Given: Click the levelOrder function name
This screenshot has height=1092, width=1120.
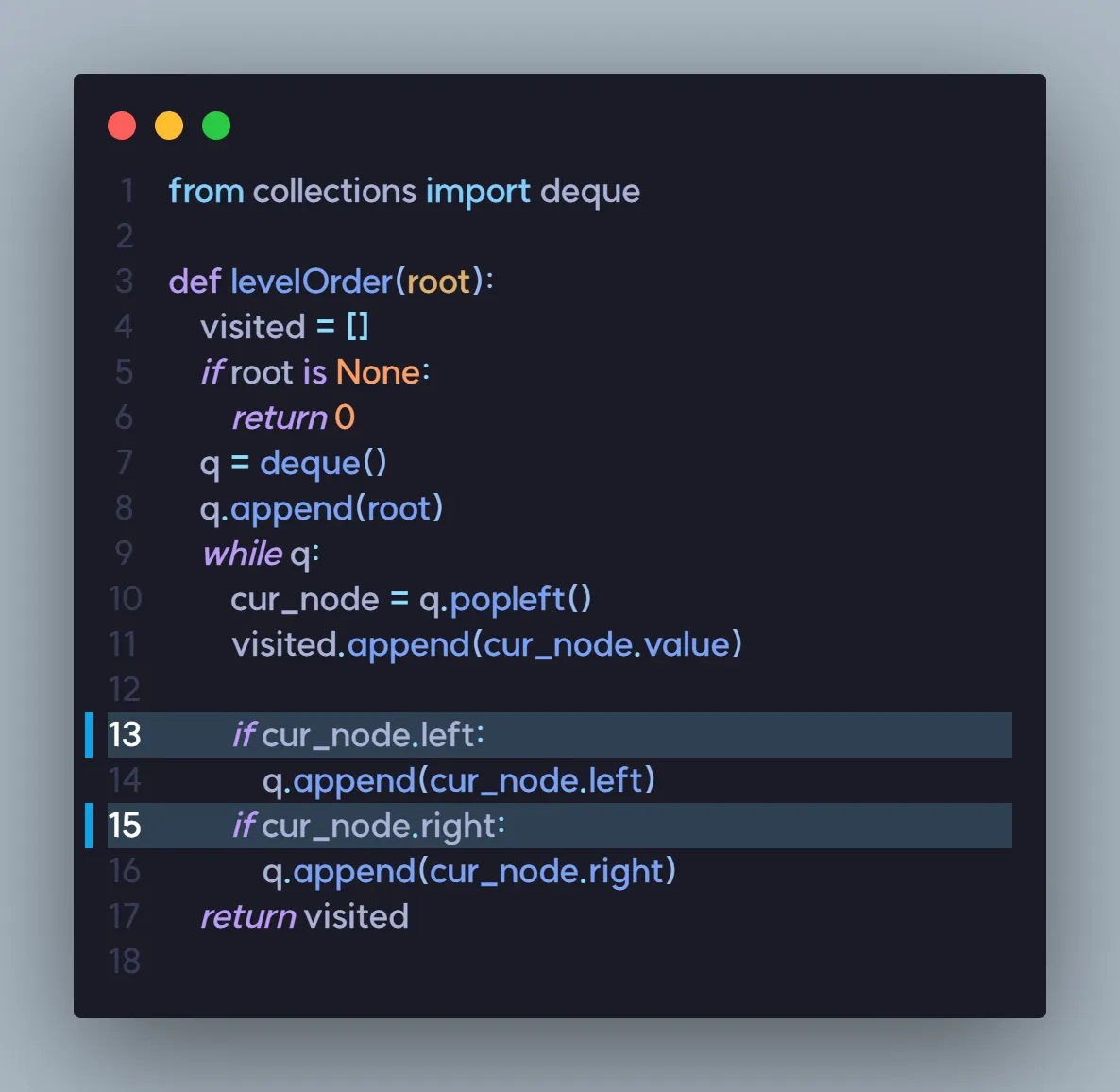Looking at the screenshot, I should click(312, 282).
